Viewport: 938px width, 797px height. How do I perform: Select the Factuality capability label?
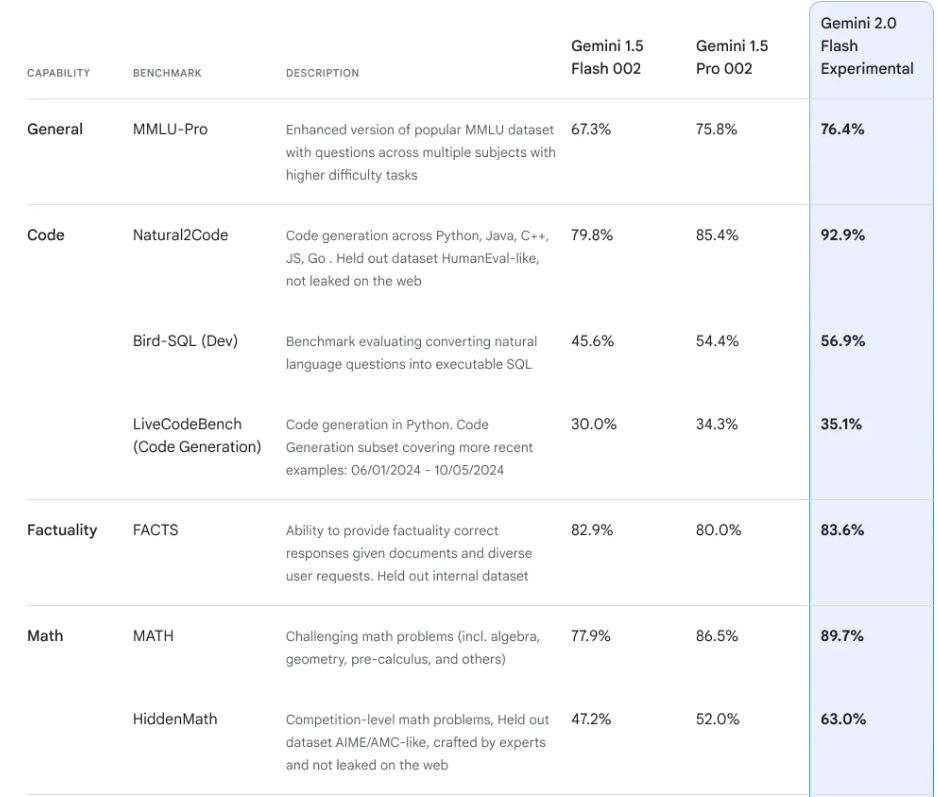click(62, 530)
